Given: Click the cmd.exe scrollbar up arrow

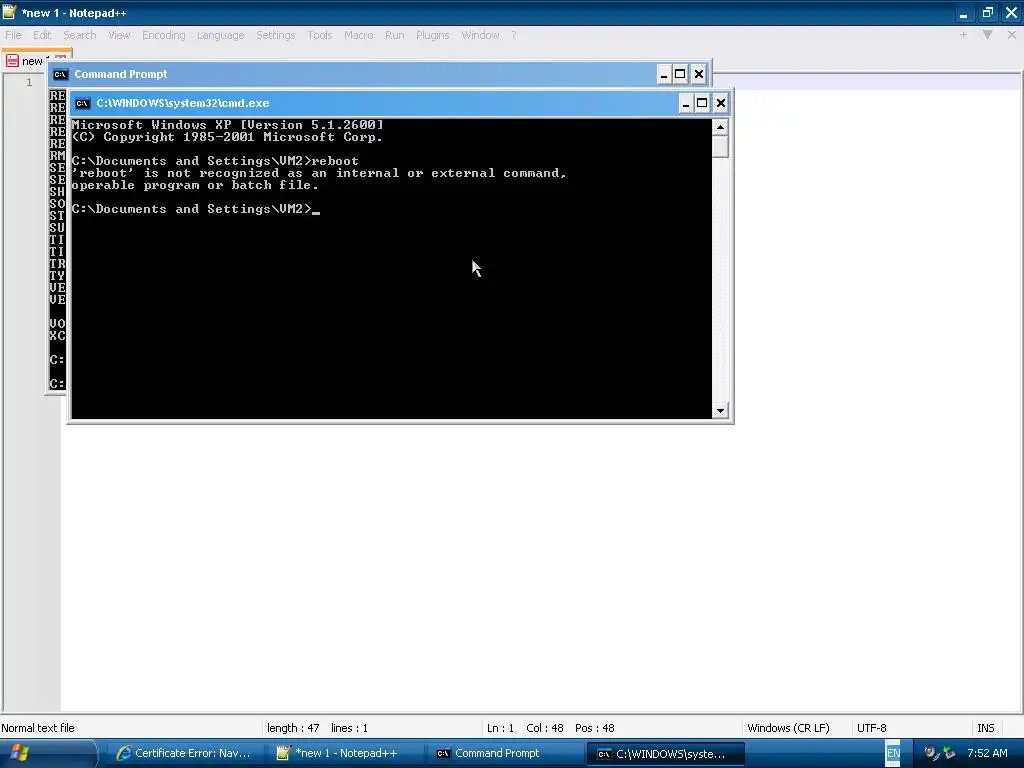Looking at the screenshot, I should pos(720,127).
